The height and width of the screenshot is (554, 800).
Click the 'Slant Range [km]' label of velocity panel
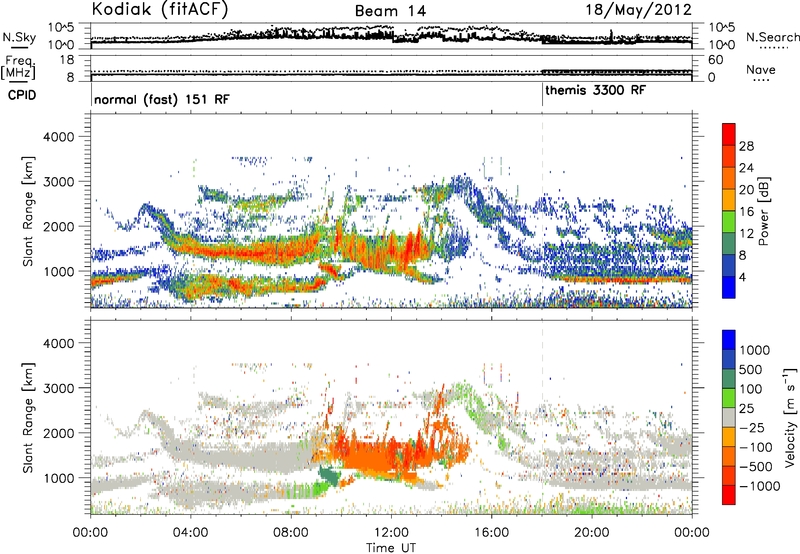click(x=28, y=417)
